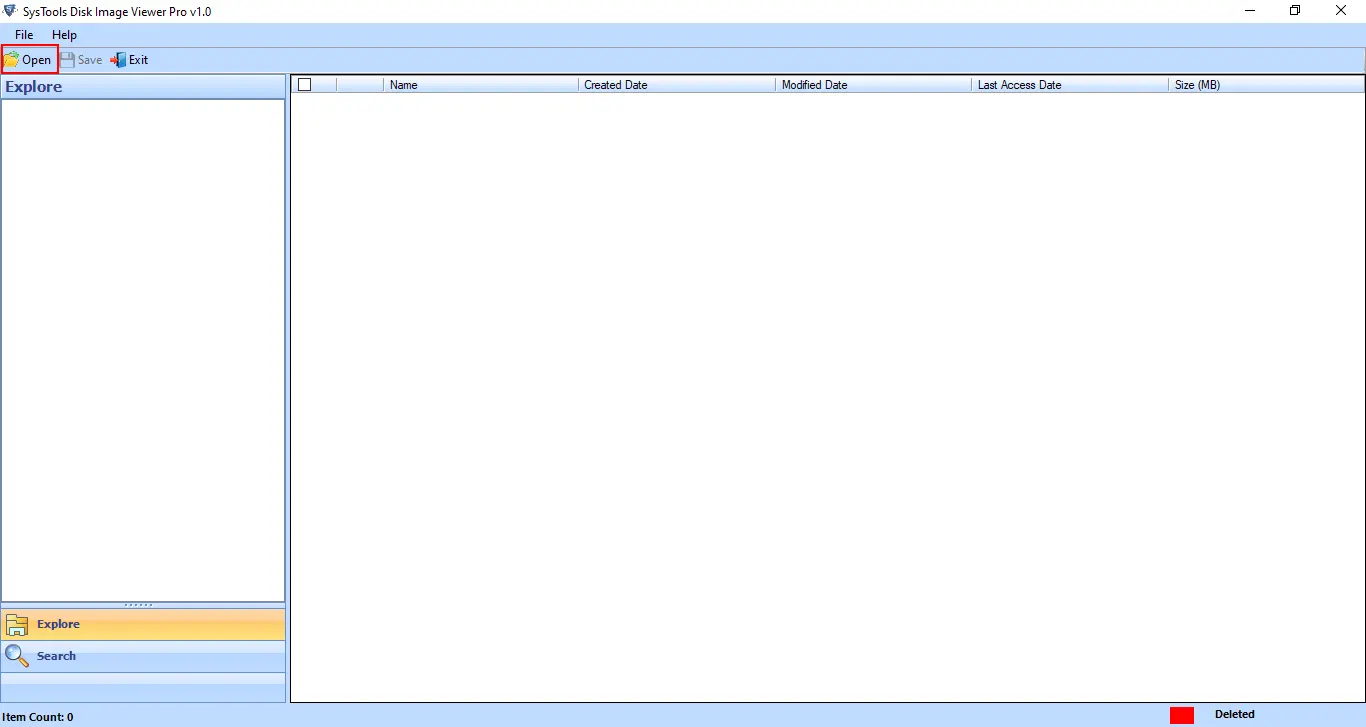Switch to the Explore pane tab
Viewport: 1366px width, 727px height.
(x=143, y=624)
